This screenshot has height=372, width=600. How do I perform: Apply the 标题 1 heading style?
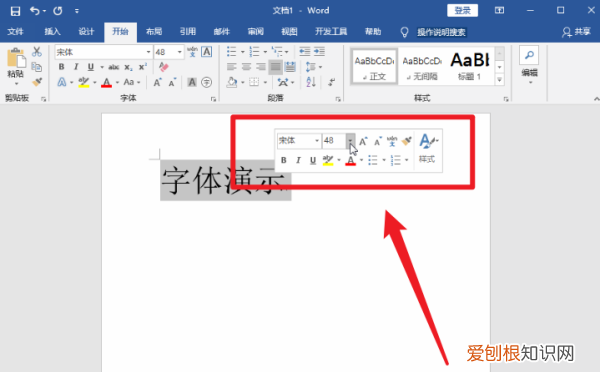tap(470, 66)
